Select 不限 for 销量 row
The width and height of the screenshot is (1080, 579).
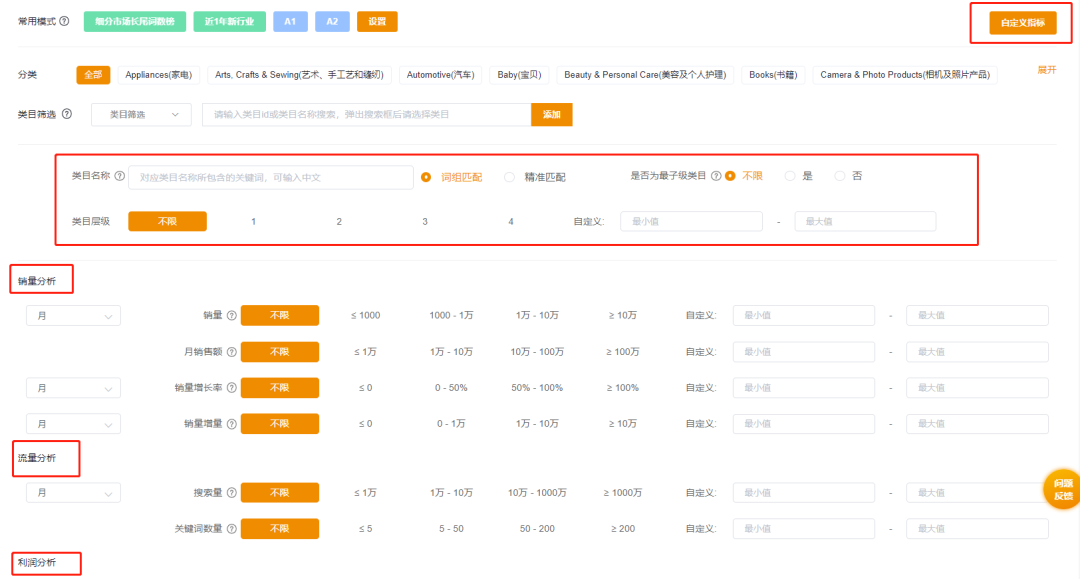point(280,315)
